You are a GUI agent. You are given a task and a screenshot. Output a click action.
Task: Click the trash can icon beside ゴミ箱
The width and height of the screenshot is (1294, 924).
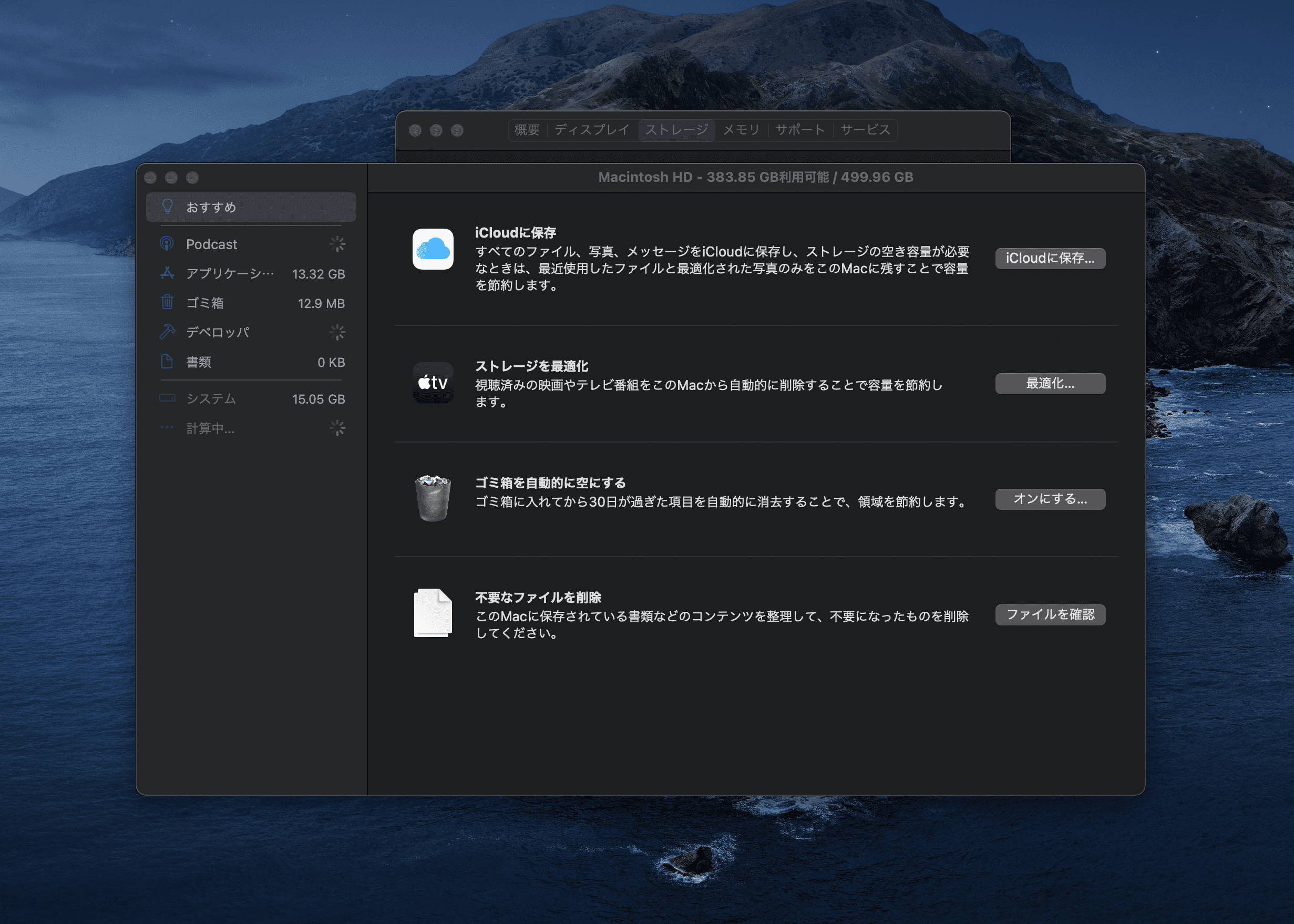click(x=167, y=303)
